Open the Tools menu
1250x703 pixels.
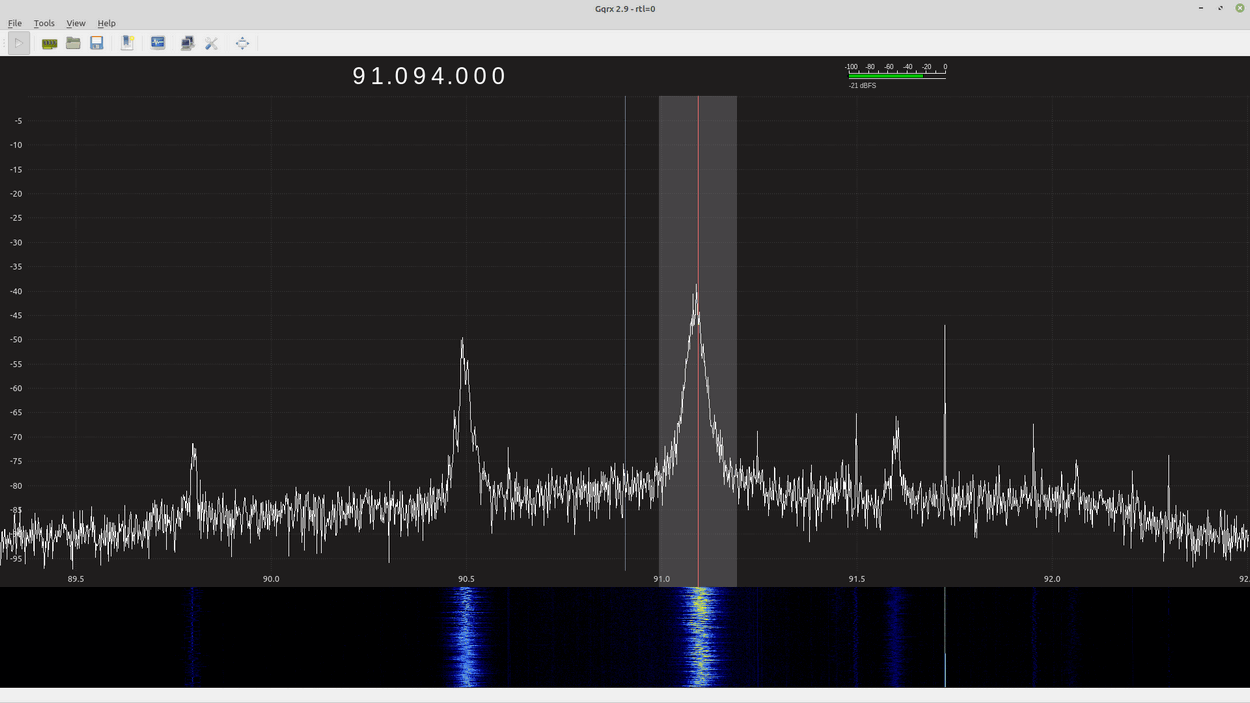click(44, 23)
